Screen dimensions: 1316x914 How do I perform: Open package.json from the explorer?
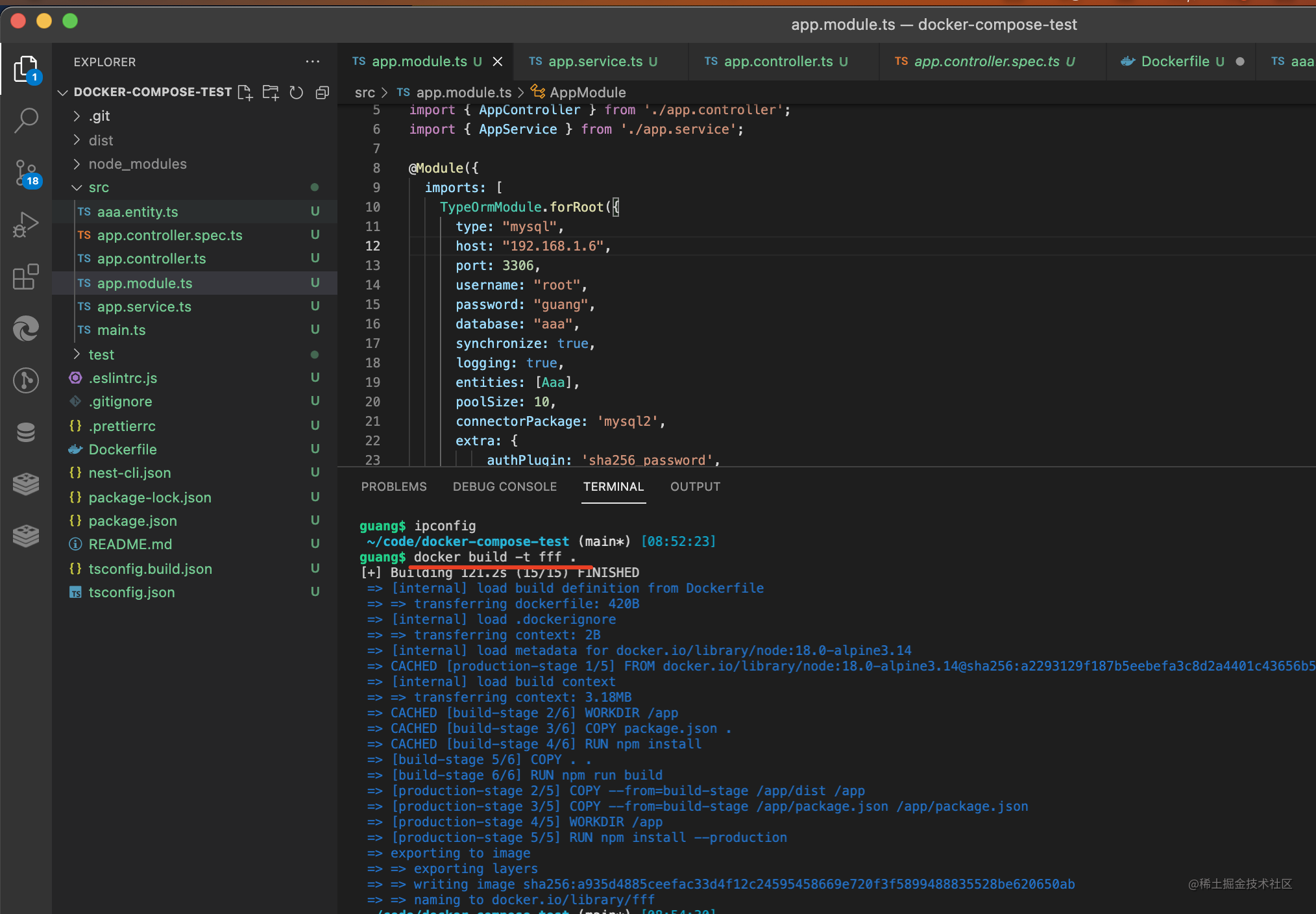pos(132,521)
